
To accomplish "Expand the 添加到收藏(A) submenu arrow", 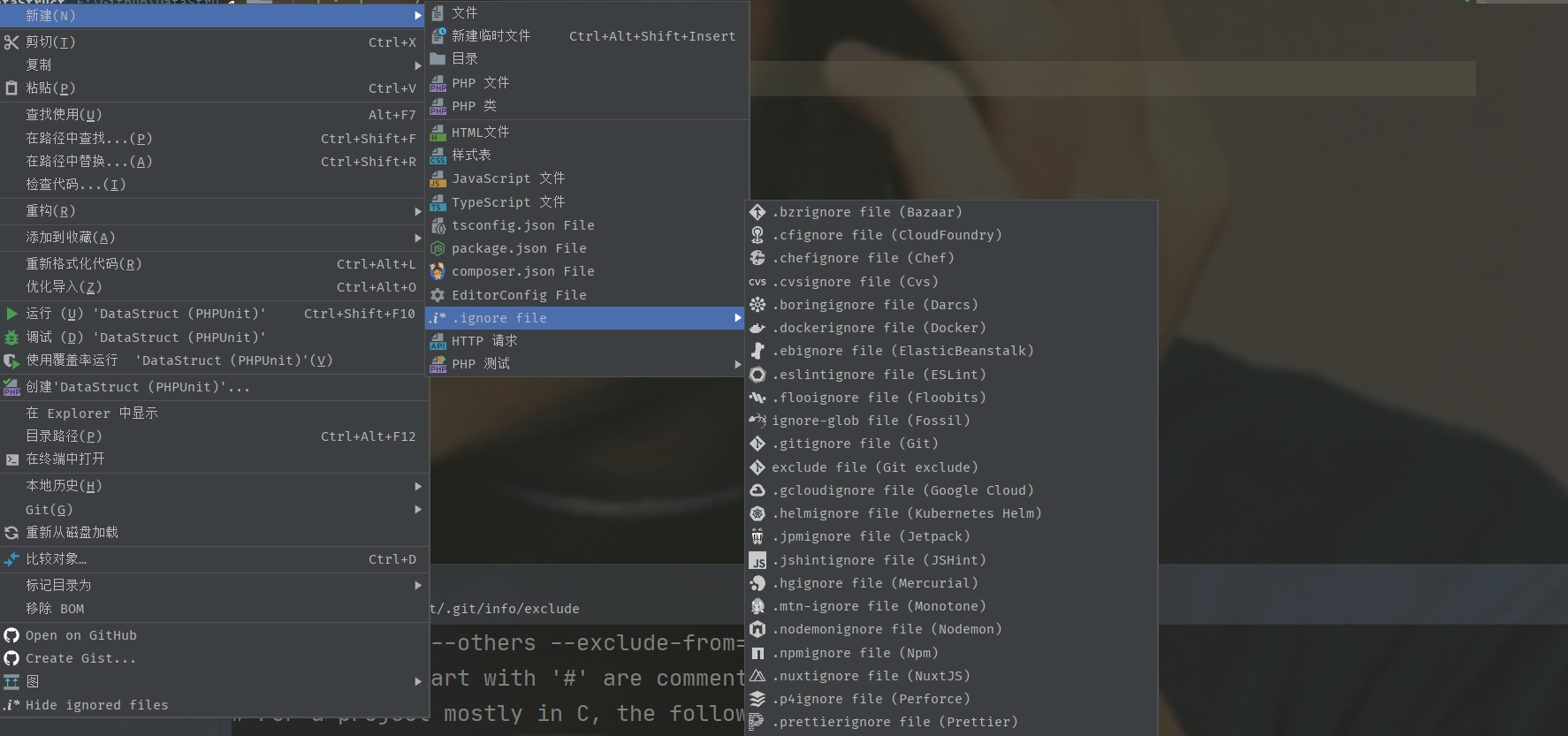I will pos(418,238).
